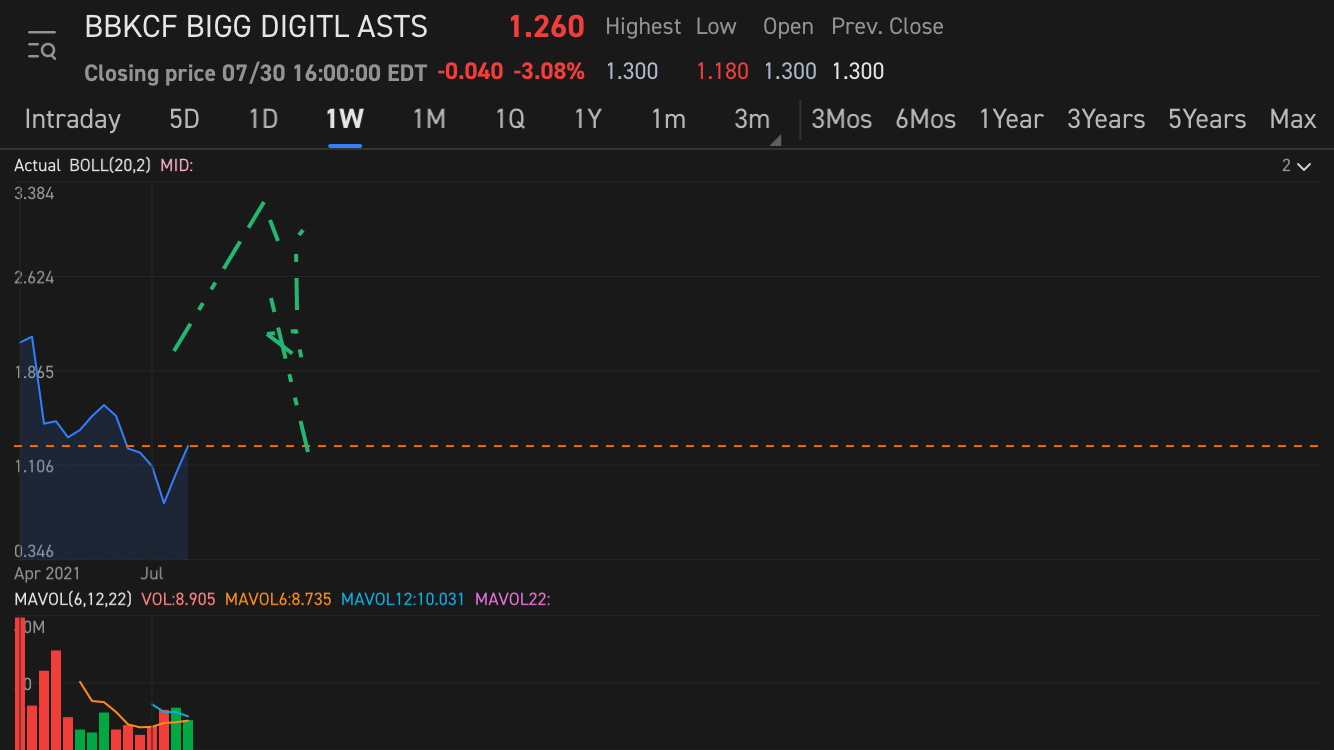Viewport: 1334px width, 750px height.
Task: Click the BBKCF BIGG DIGITL ASTS title
Action: coord(256,27)
